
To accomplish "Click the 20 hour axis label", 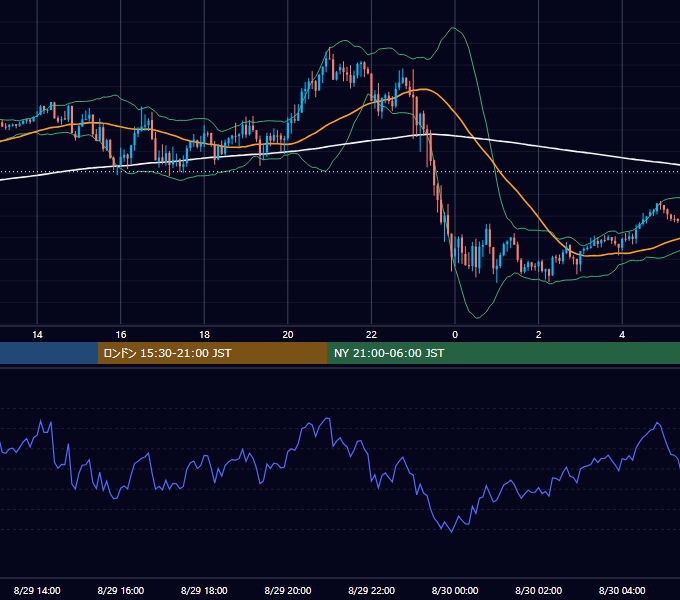I will pyautogui.click(x=288, y=335).
